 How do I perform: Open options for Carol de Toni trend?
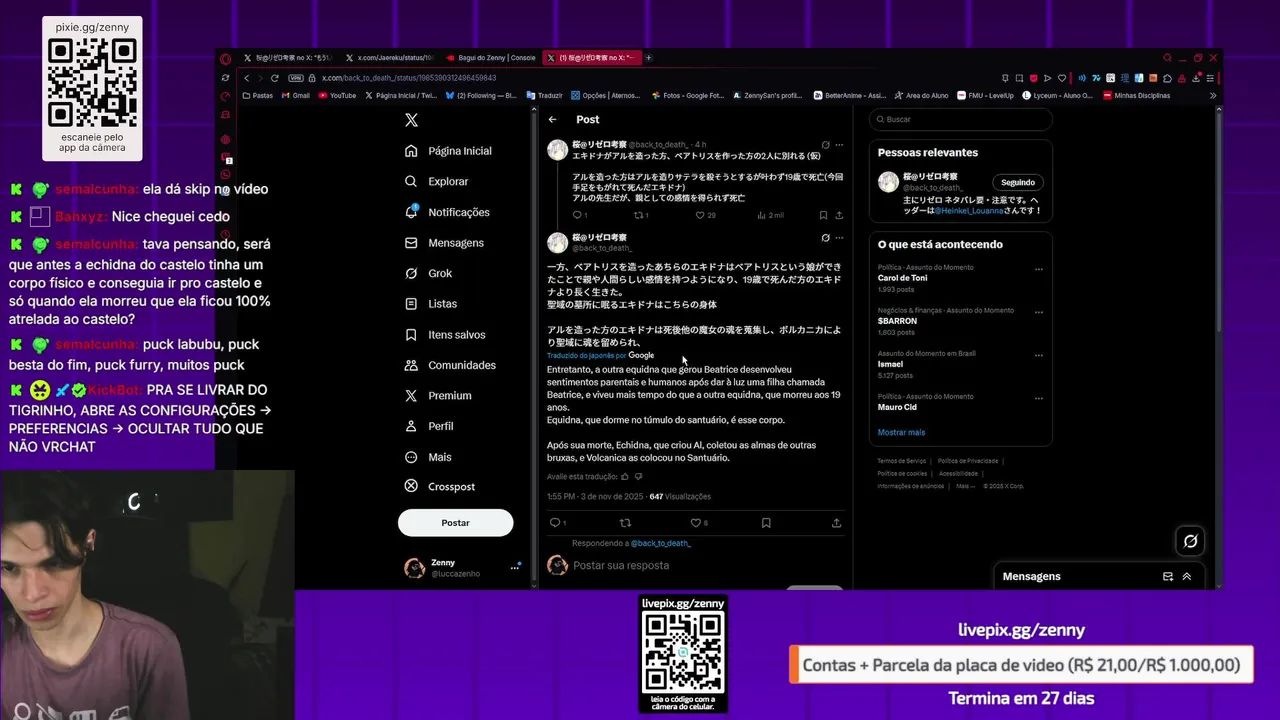pyautogui.click(x=1039, y=269)
